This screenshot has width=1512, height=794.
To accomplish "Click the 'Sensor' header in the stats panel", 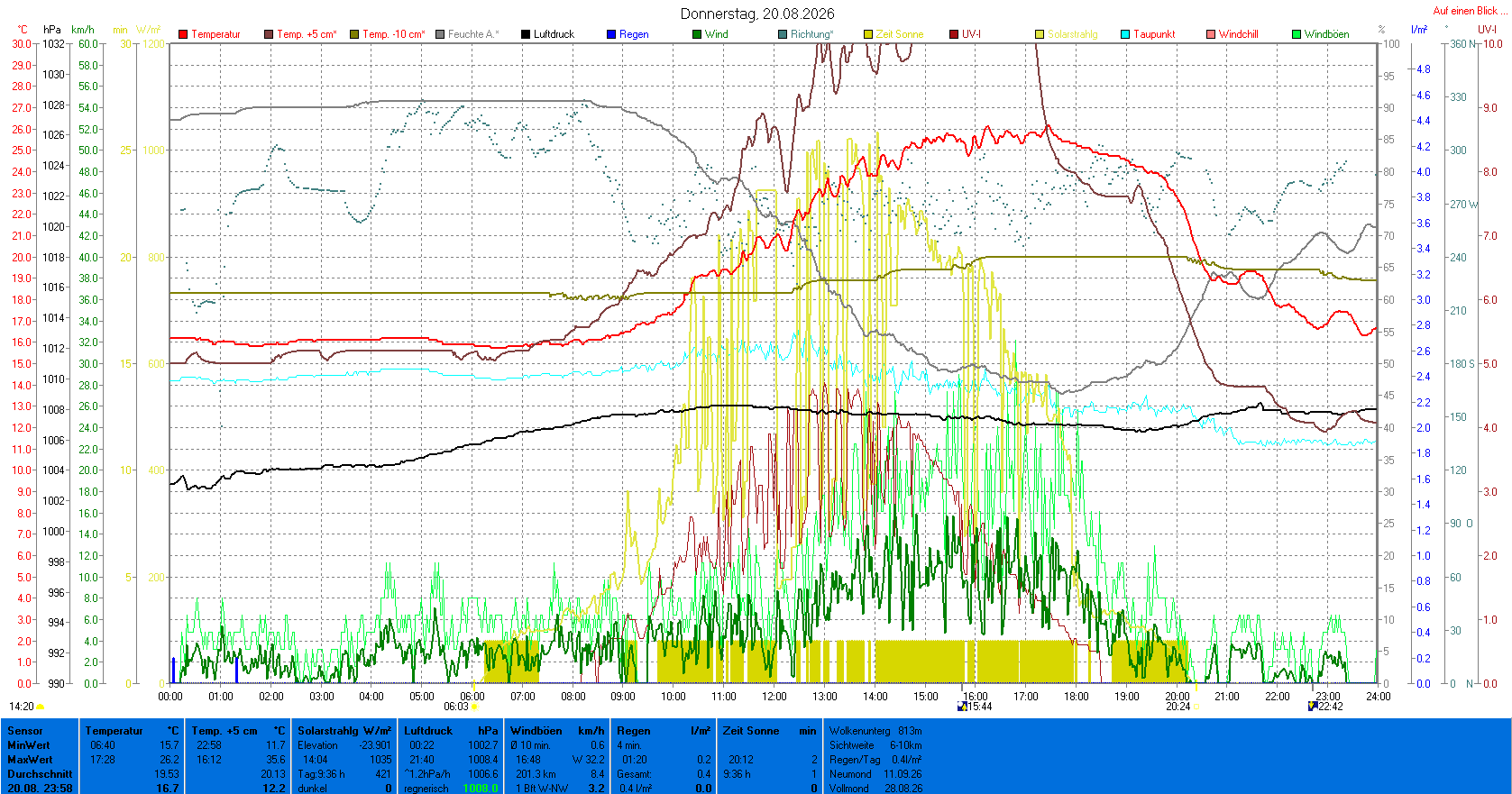I will coord(25,731).
